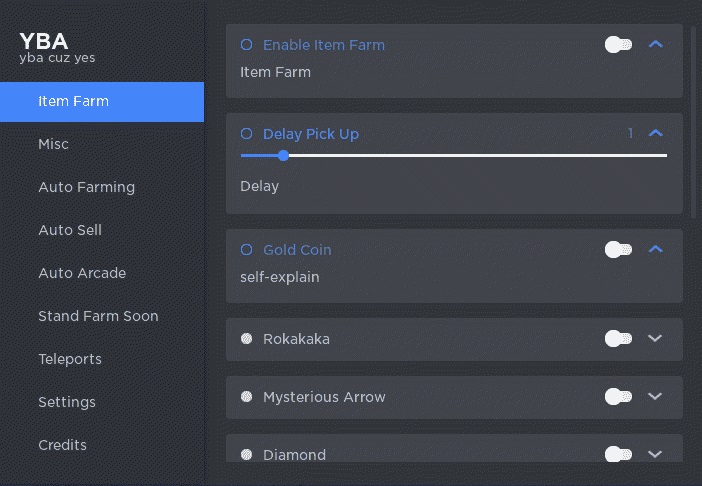The height and width of the screenshot is (486, 702).
Task: Click the vertical scrollbar on the right
Action: [x=694, y=120]
